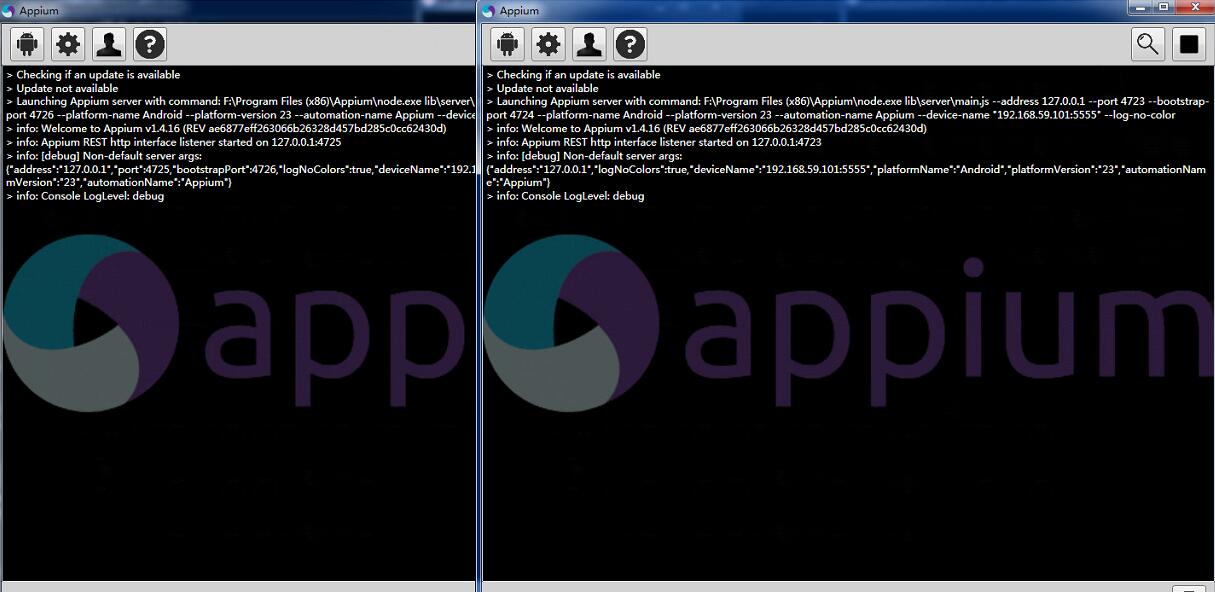Open General Settings gear in left Appium window
The image size is (1215, 592).
(68, 44)
